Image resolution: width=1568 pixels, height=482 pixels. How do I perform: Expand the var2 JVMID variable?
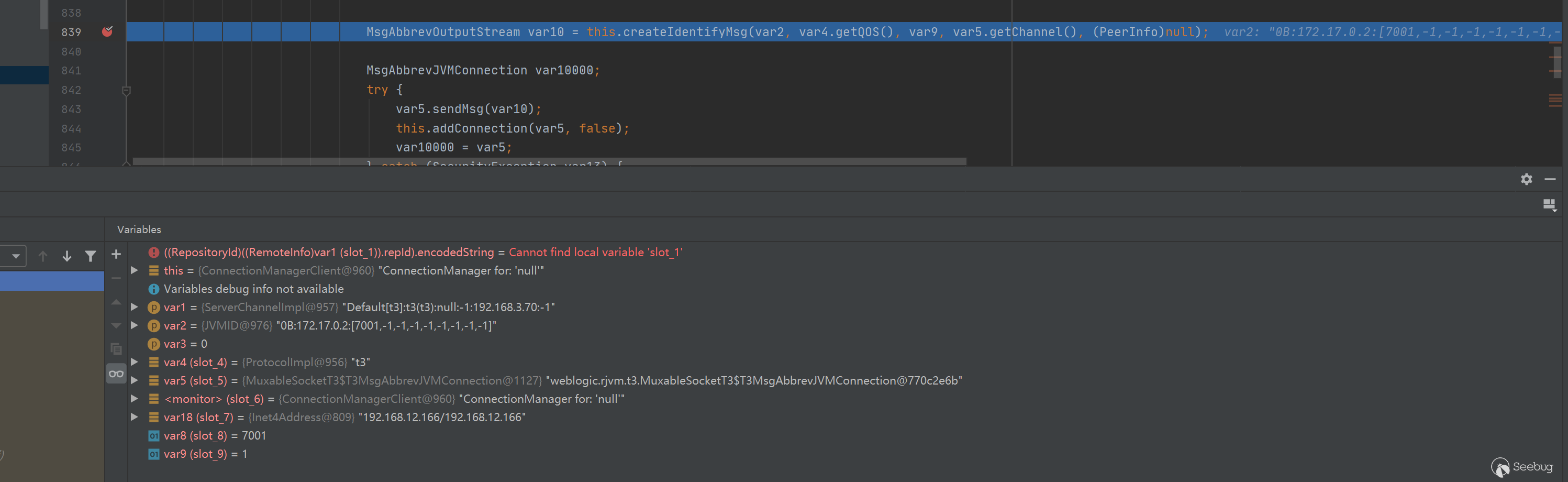(135, 325)
